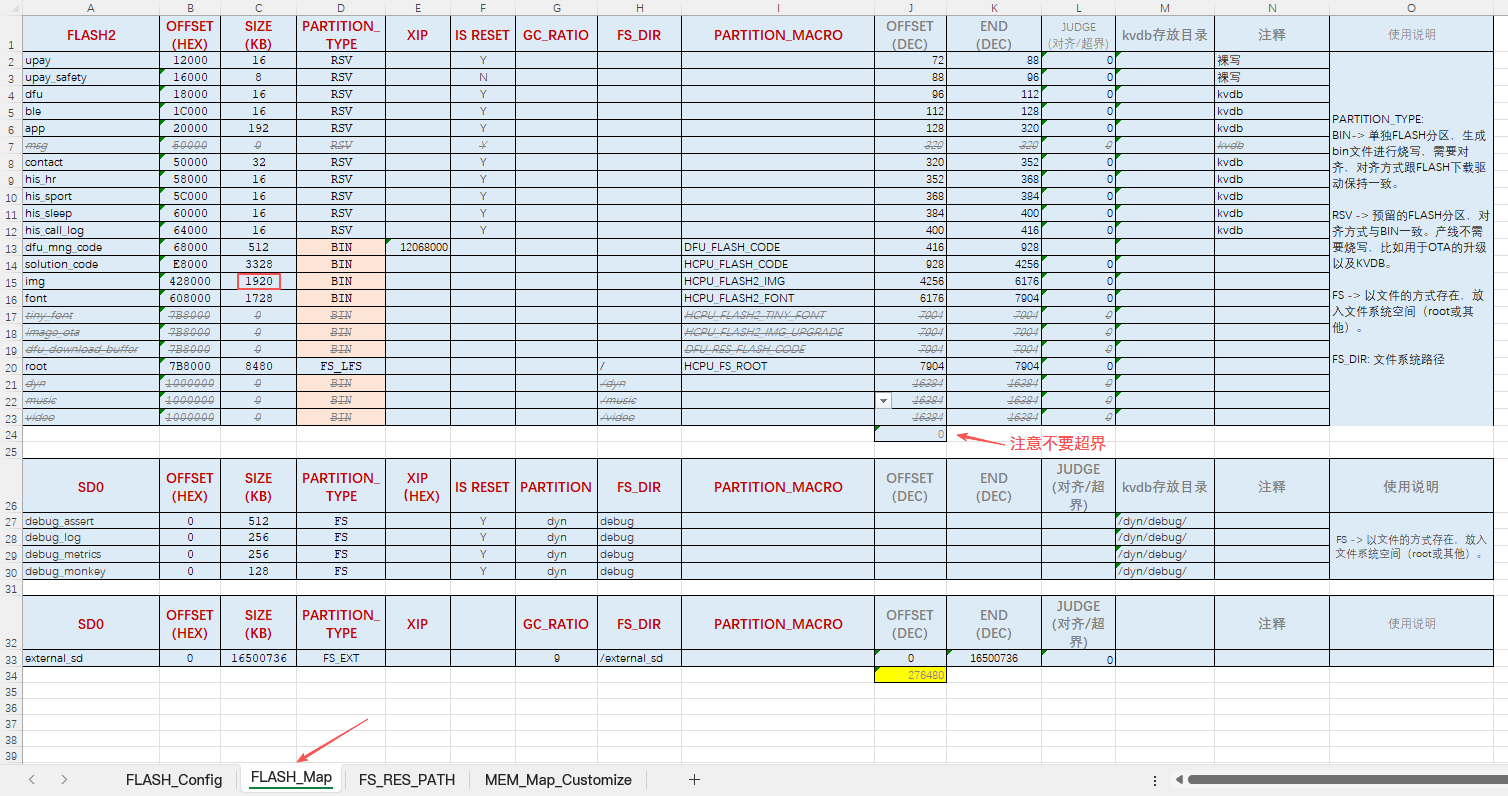Select the XIP cell containing 12068000
The height and width of the screenshot is (796, 1508).
[x=417, y=247]
